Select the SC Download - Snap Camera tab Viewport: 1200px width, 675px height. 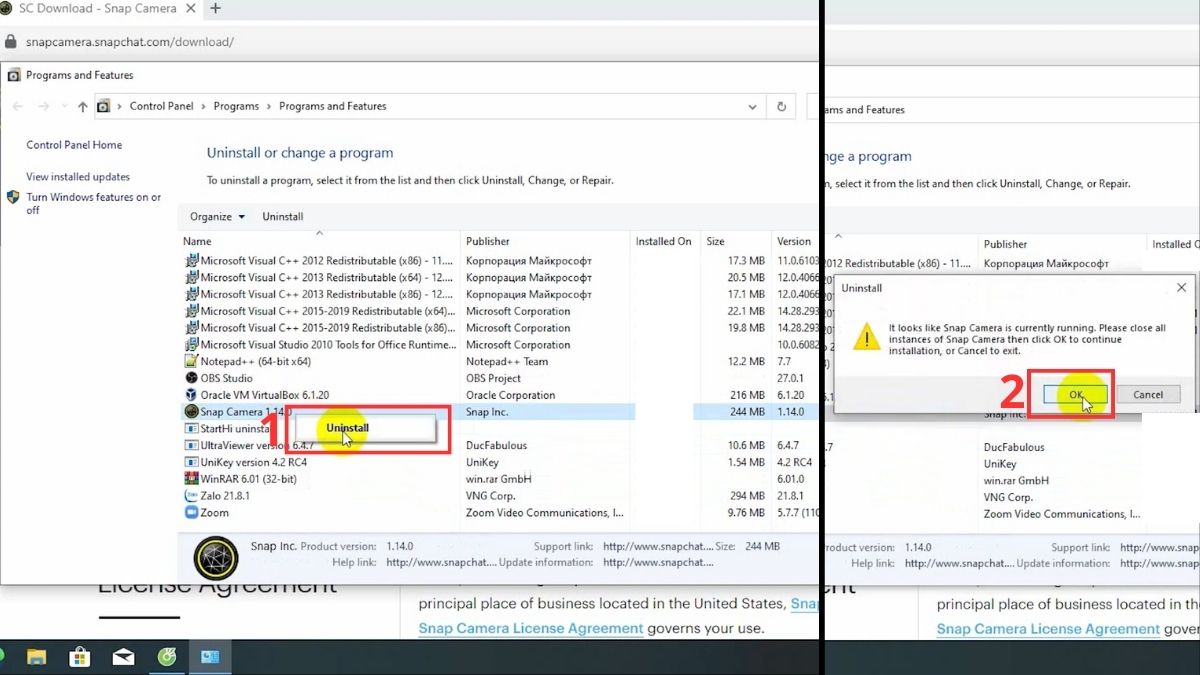coord(99,8)
